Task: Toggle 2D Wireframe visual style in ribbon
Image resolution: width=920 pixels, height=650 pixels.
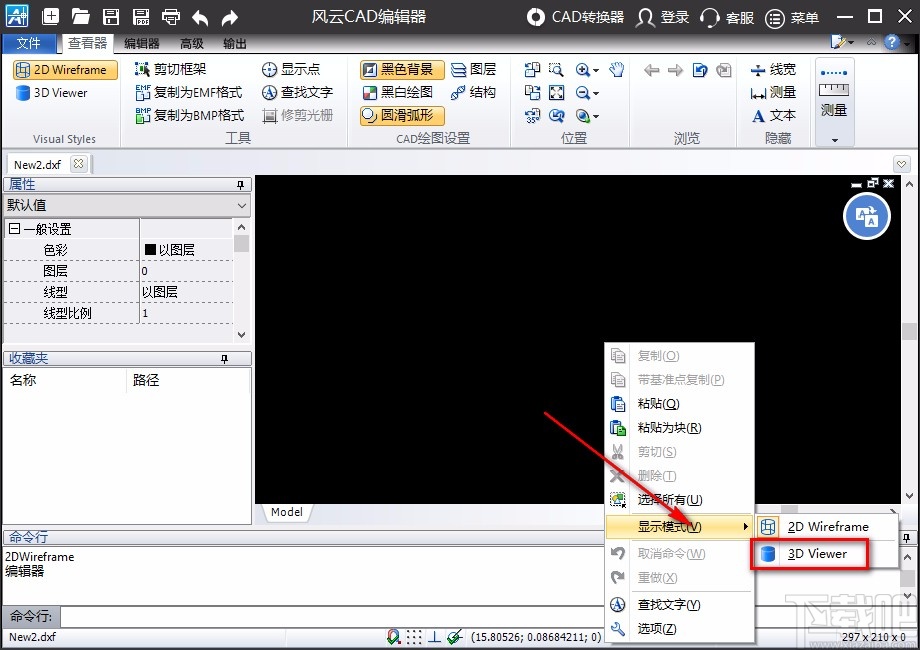Action: click(x=65, y=70)
